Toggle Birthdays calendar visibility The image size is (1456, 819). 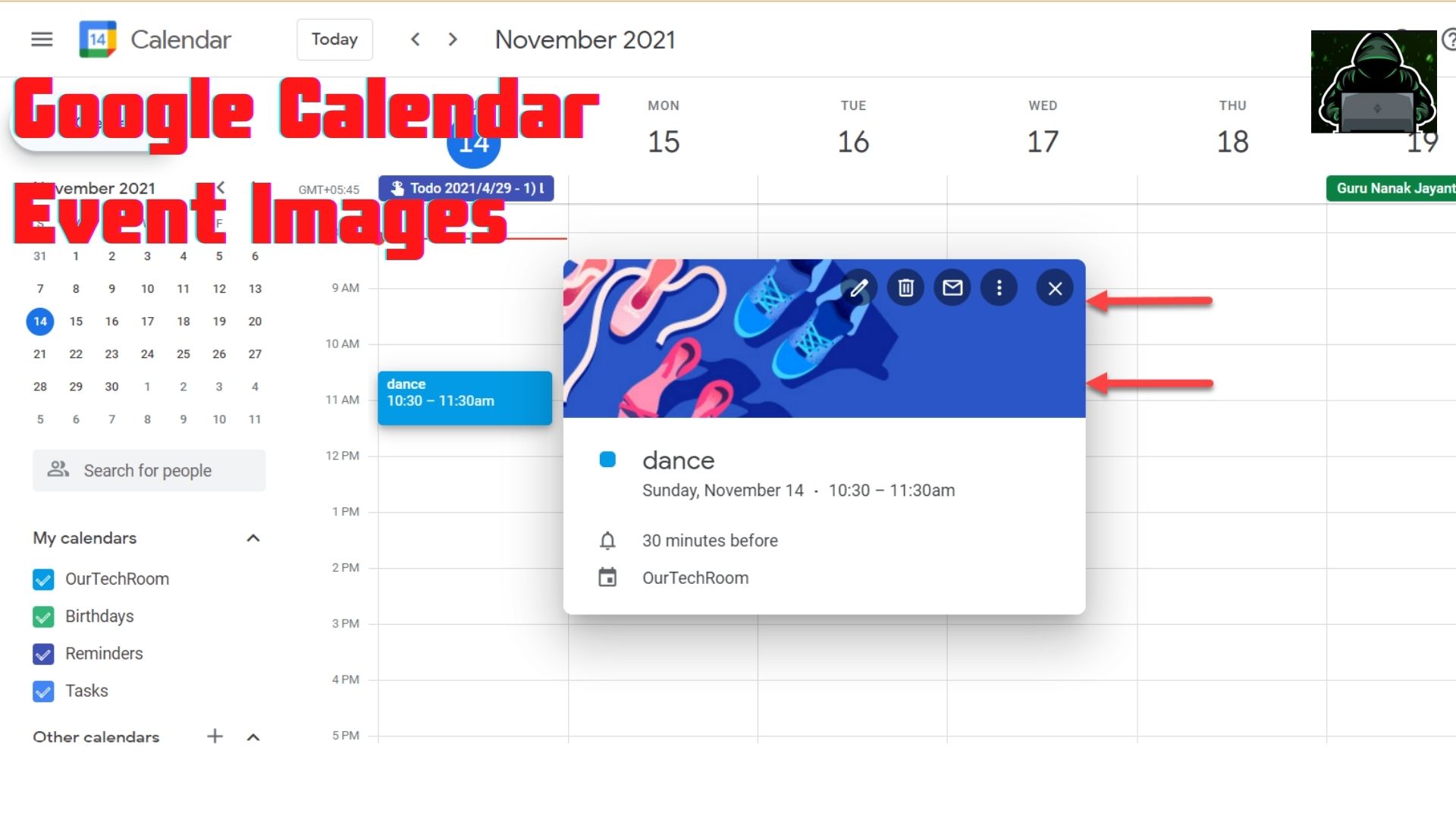(43, 616)
